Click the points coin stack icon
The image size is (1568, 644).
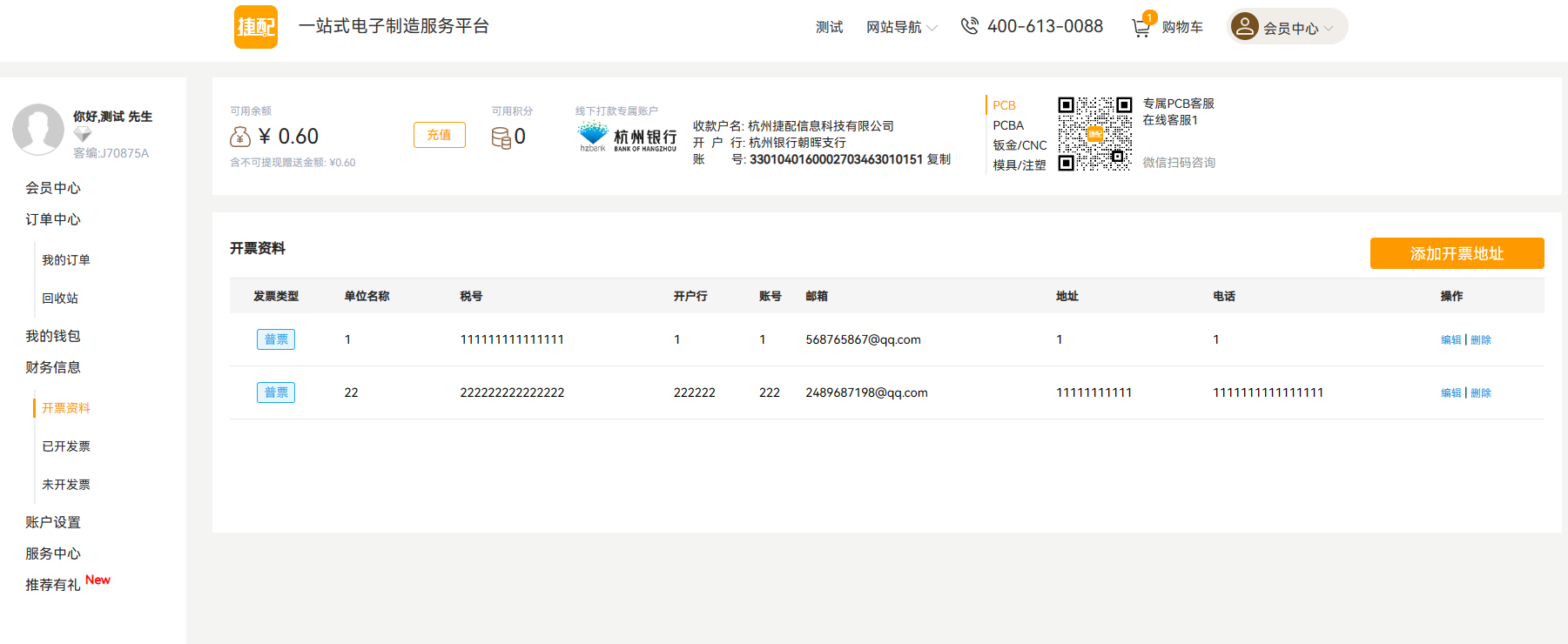coord(501,138)
